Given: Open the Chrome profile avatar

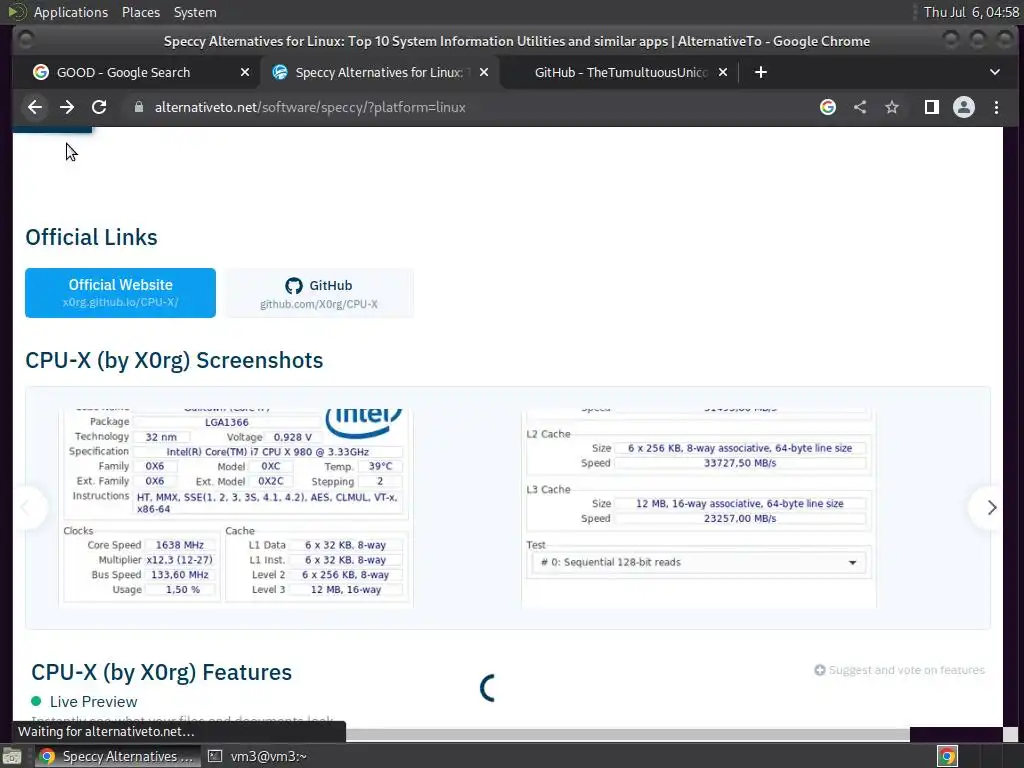Looking at the screenshot, I should tap(964, 107).
